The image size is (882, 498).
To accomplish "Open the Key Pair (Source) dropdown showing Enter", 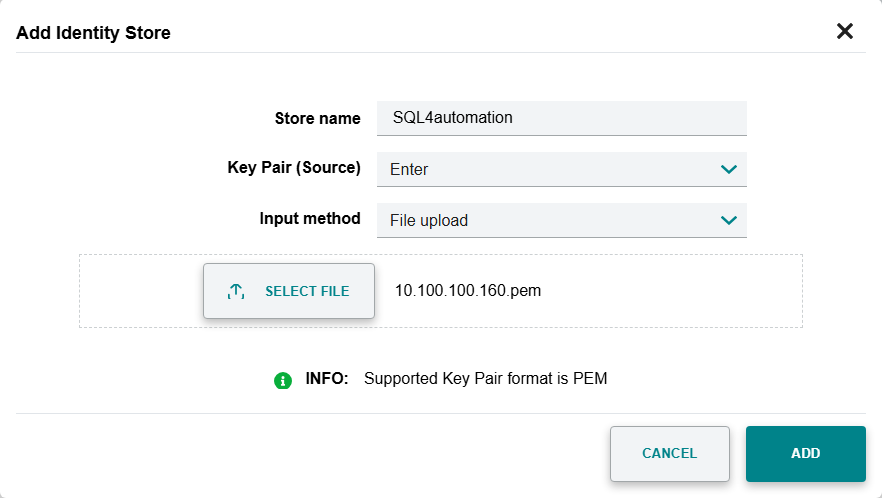I will click(561, 169).
